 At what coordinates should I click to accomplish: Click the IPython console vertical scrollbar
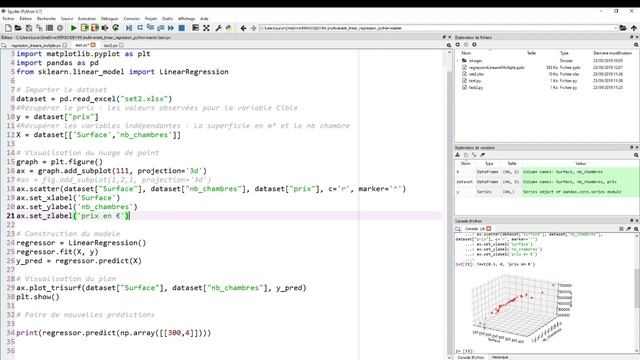[x=637, y=289]
